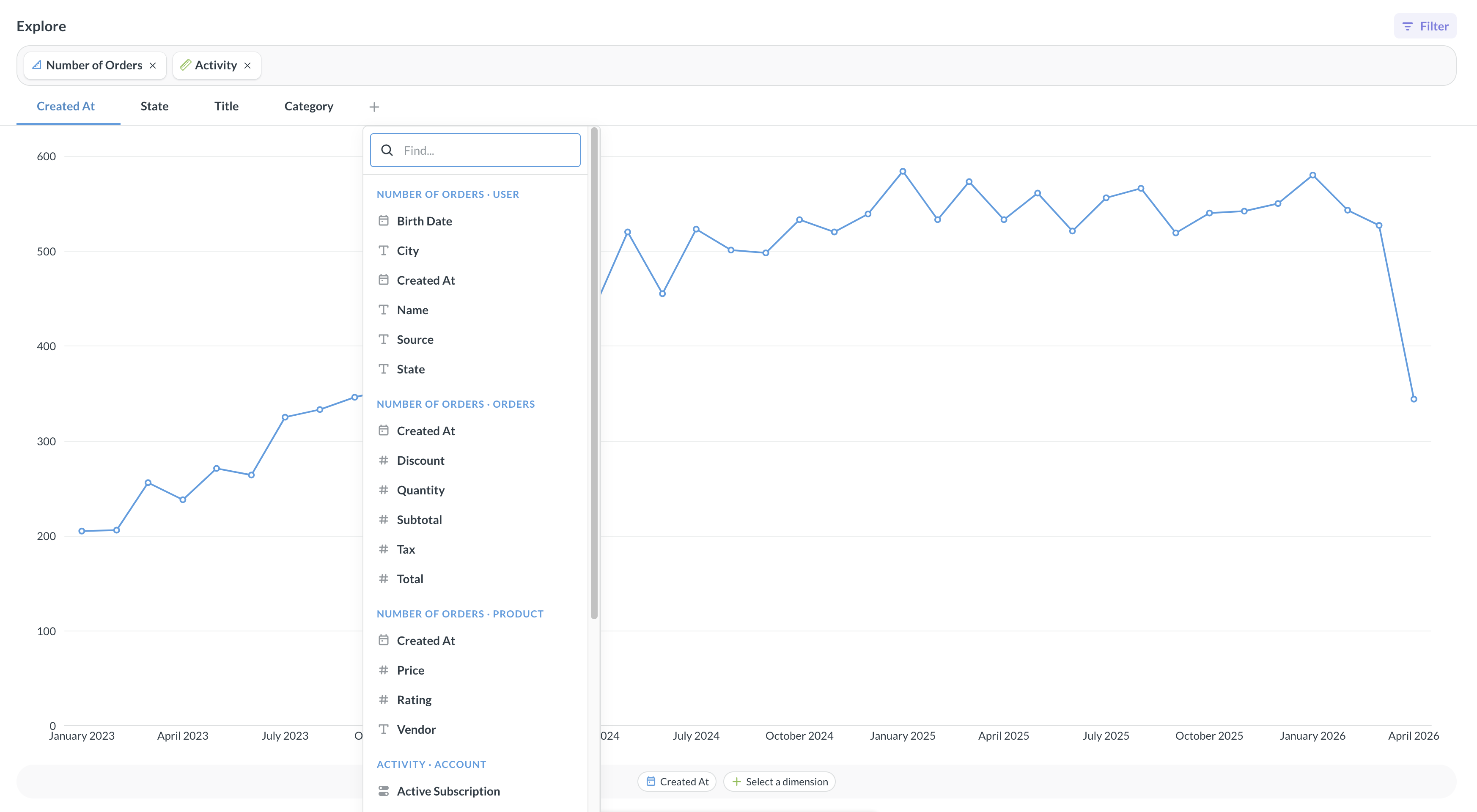1477x812 pixels.
Task: Click the calendar icon next to Birth Date
Action: (x=384, y=221)
